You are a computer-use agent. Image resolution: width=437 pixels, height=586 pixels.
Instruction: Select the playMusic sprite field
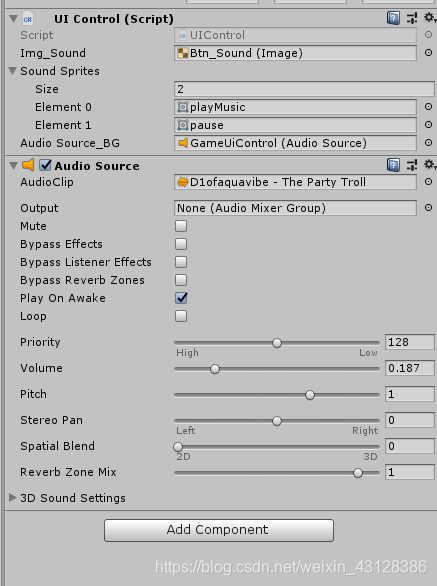[x=295, y=107]
